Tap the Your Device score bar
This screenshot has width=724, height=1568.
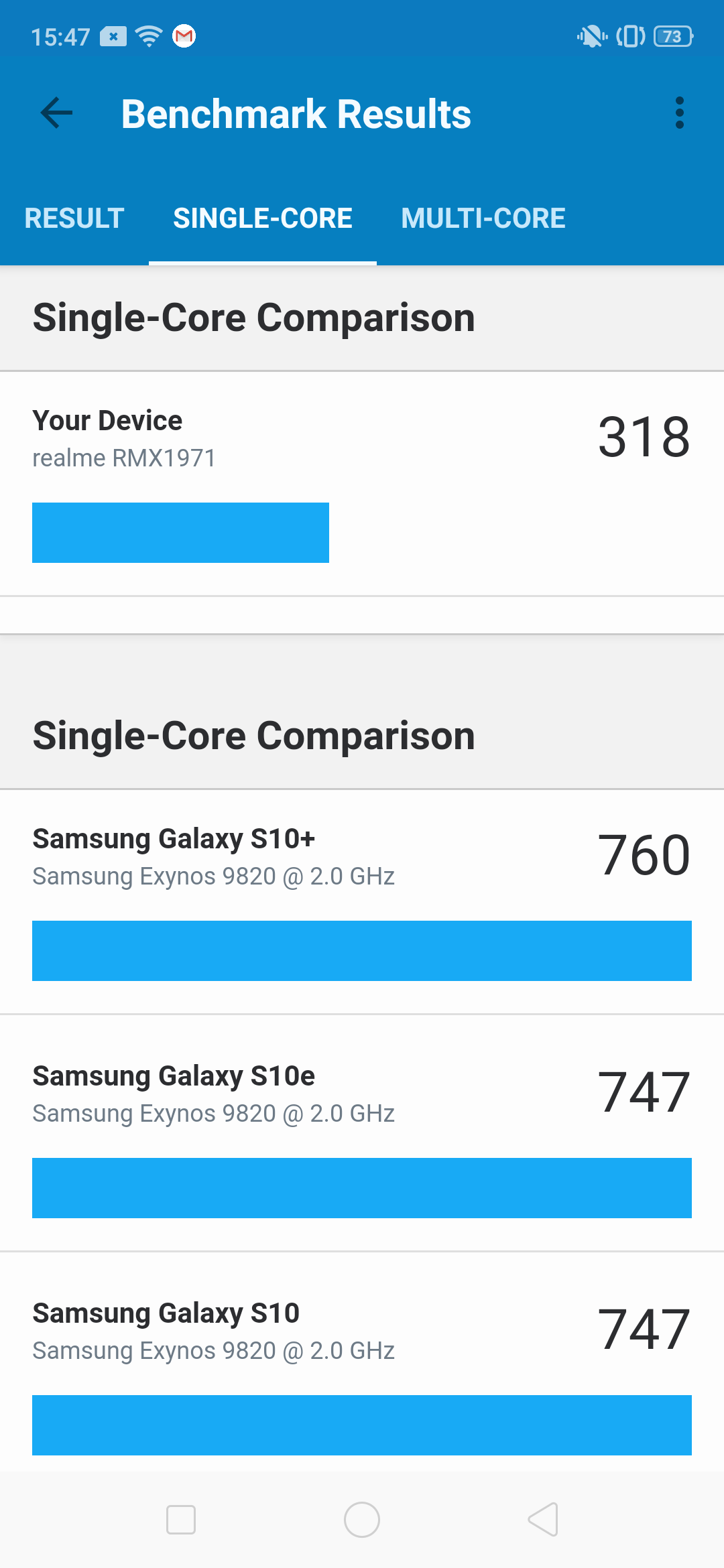pyautogui.click(x=180, y=533)
